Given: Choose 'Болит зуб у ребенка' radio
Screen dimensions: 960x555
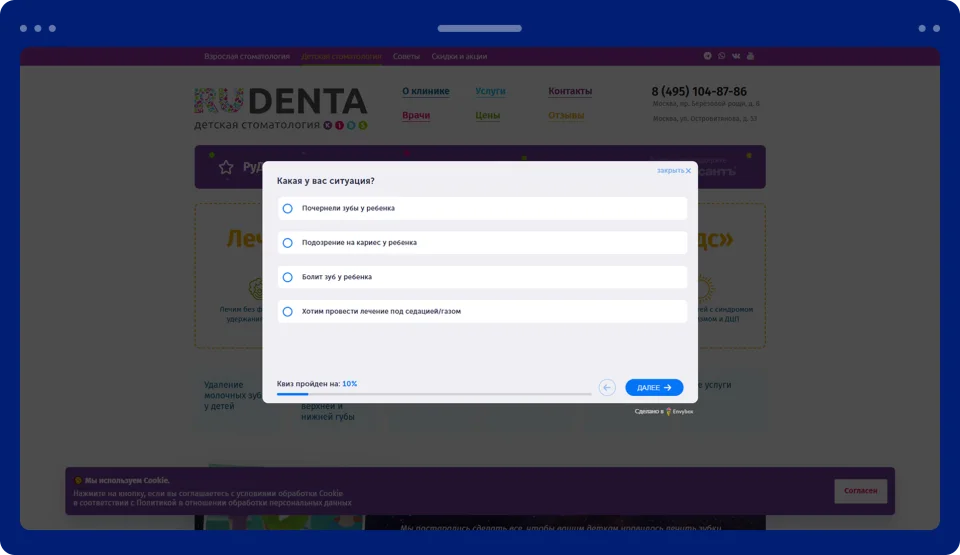Looking at the screenshot, I should pos(287,277).
